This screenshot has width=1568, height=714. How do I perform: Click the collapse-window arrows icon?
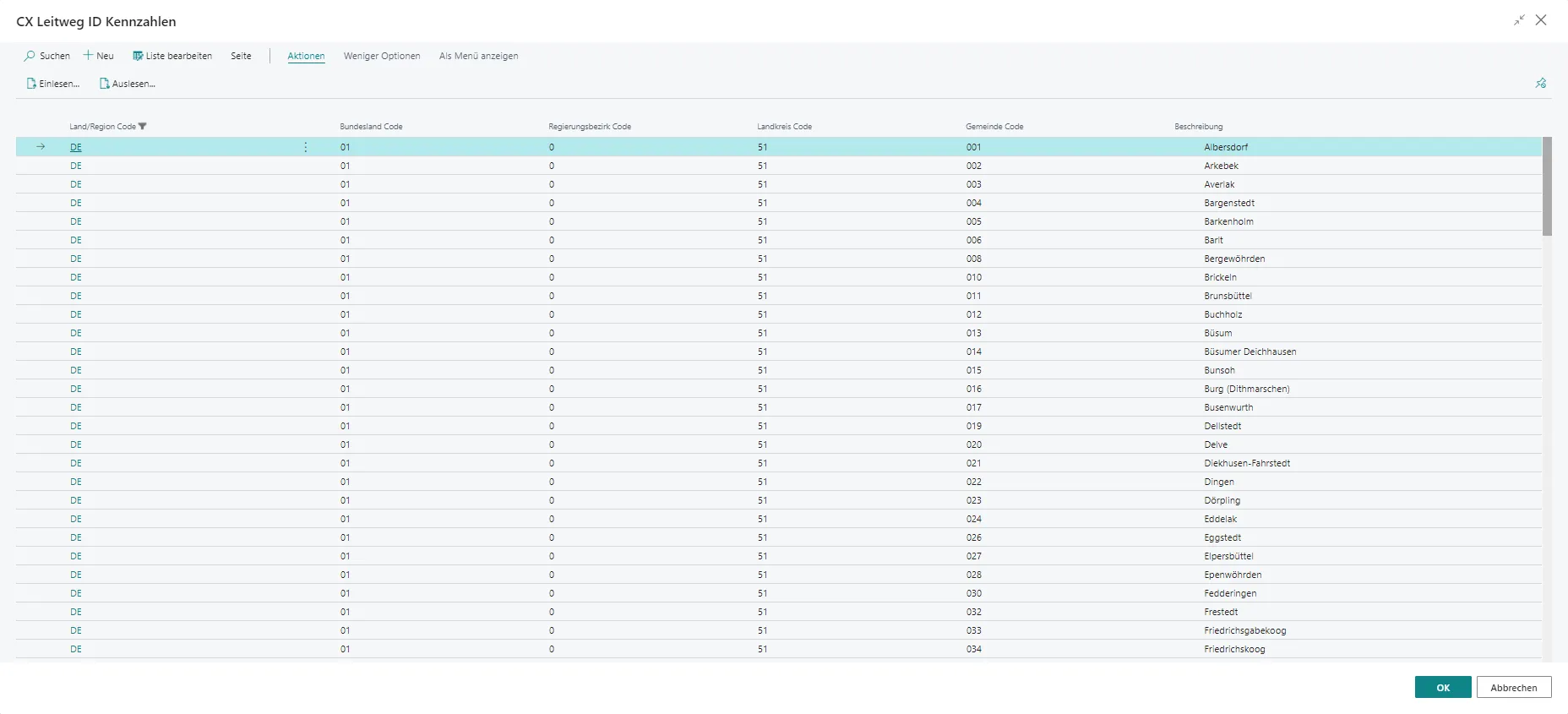[x=1519, y=20]
